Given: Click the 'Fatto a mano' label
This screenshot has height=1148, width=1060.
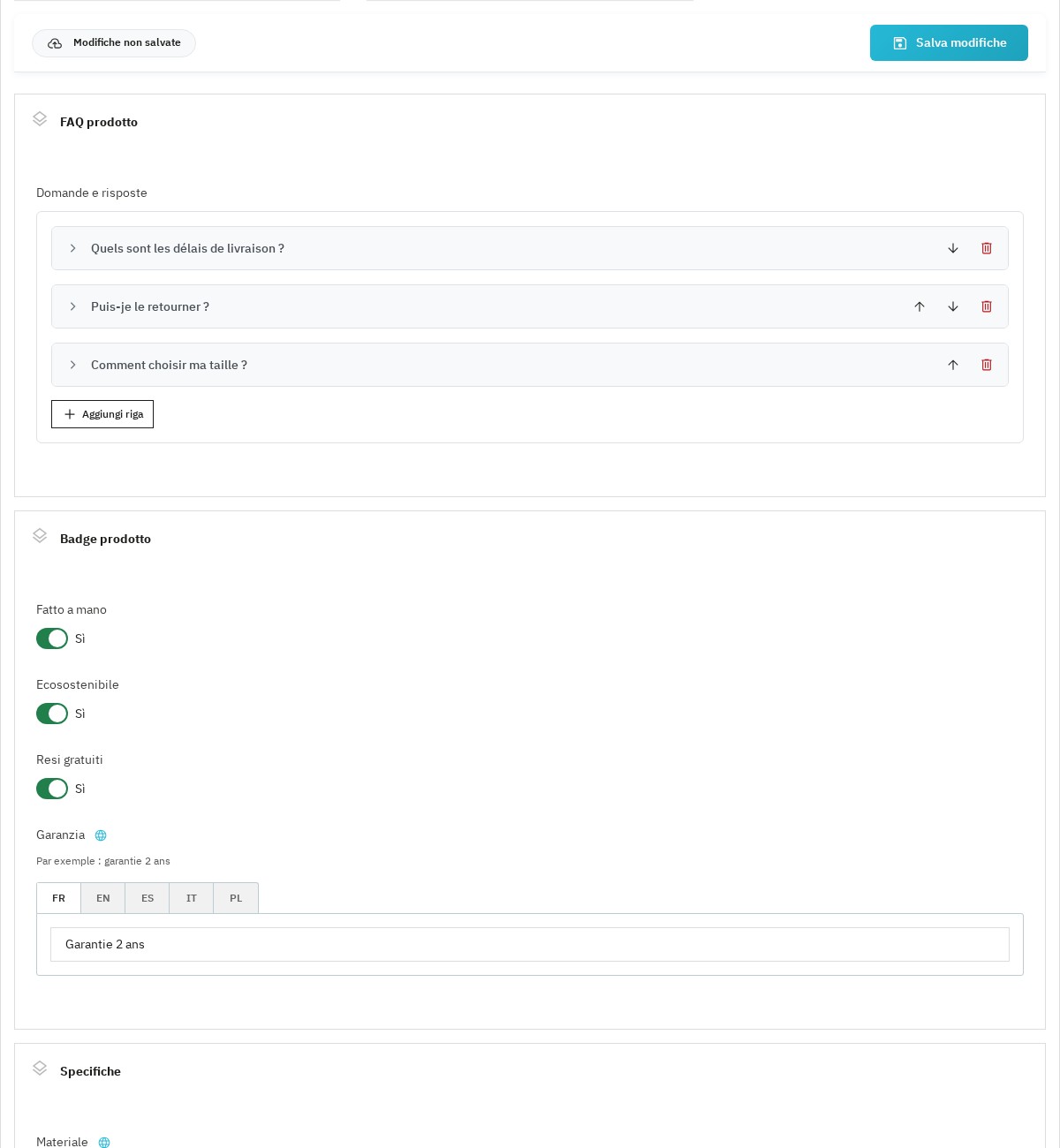Looking at the screenshot, I should (x=72, y=609).
